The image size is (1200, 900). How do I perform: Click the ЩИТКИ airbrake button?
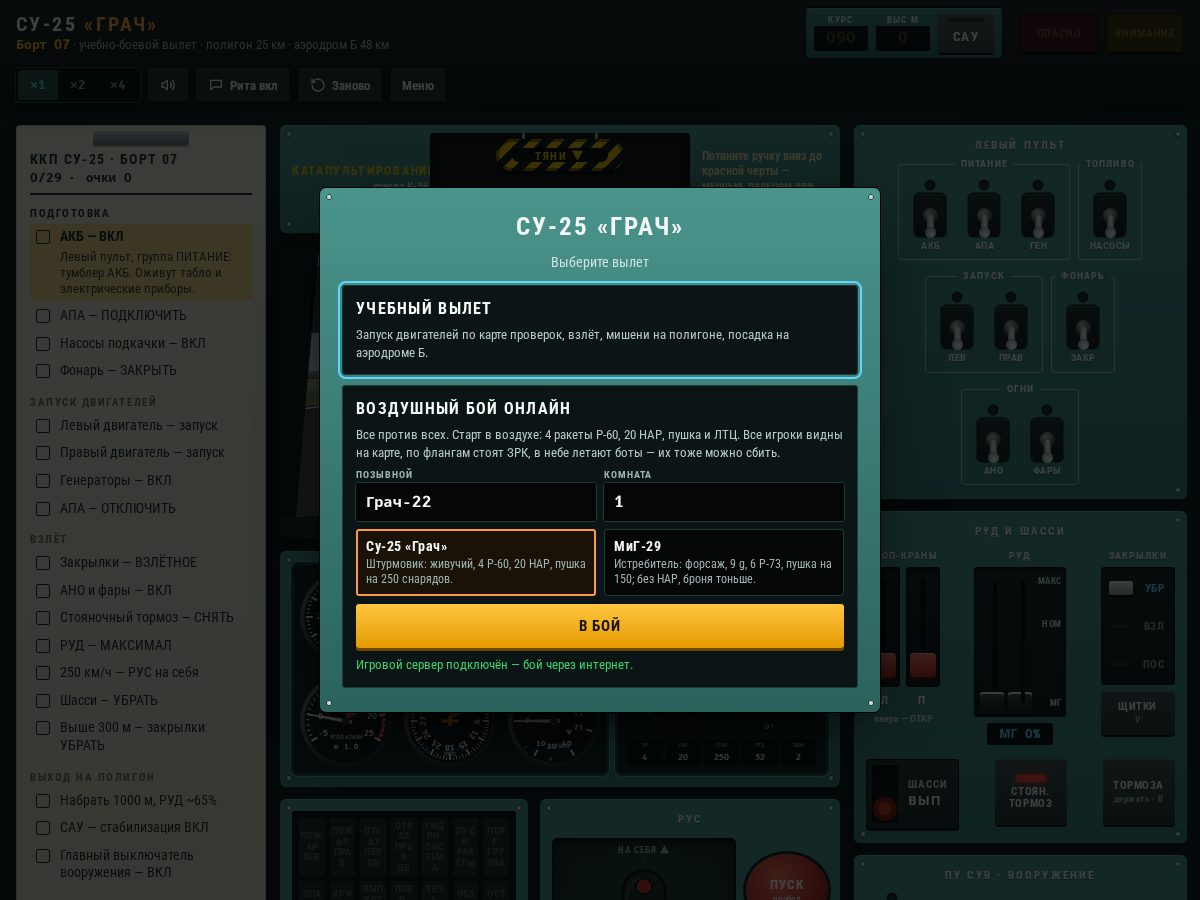point(1137,712)
